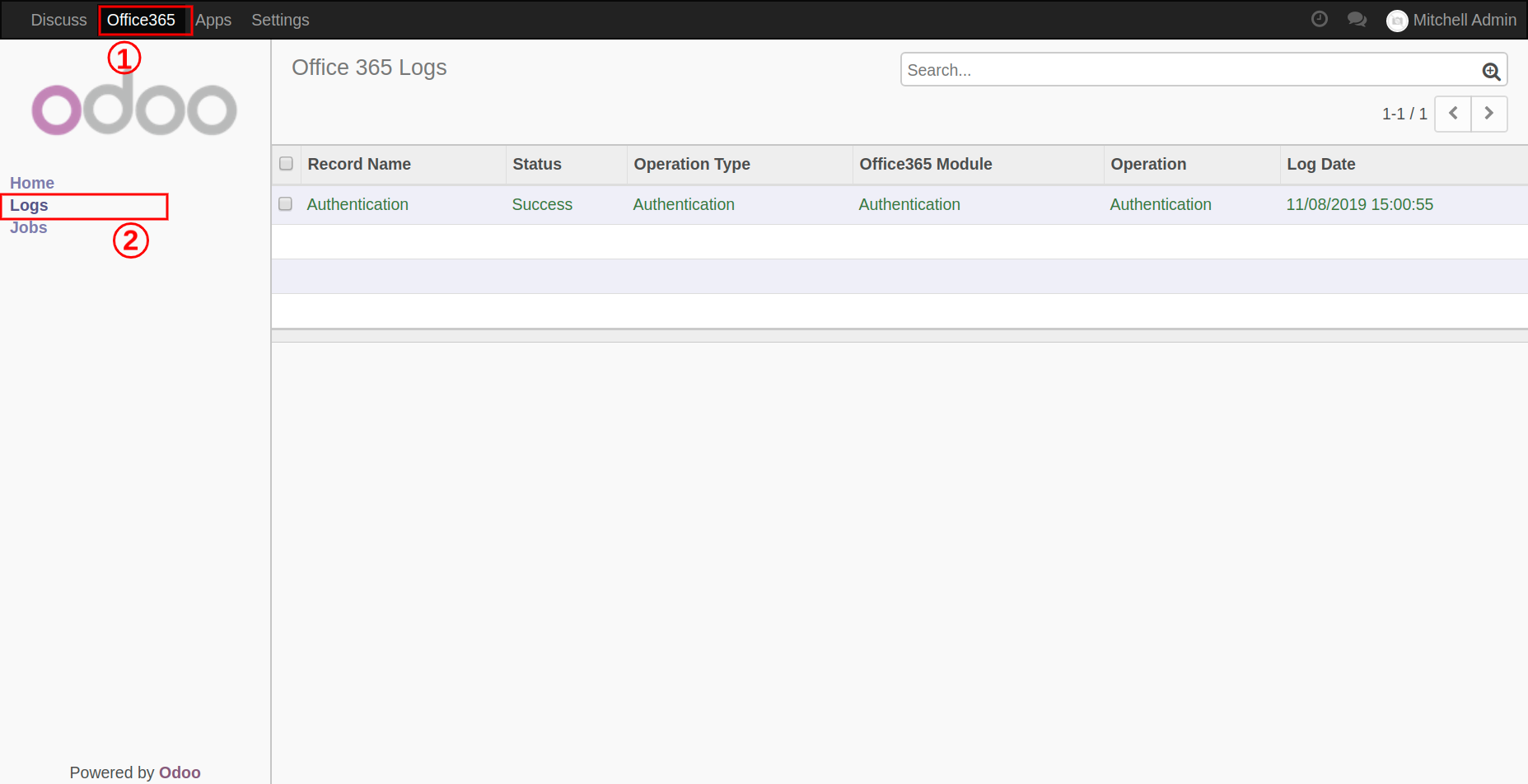The width and height of the screenshot is (1528, 784).
Task: Open the Office365 menu
Action: pos(141,20)
